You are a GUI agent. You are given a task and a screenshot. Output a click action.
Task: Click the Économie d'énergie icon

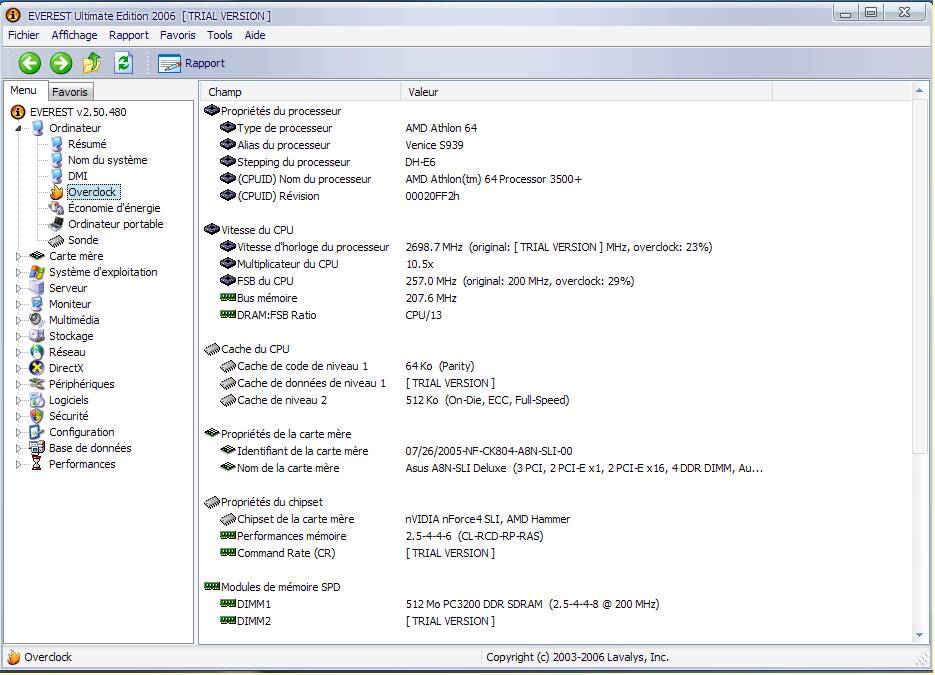pos(57,208)
